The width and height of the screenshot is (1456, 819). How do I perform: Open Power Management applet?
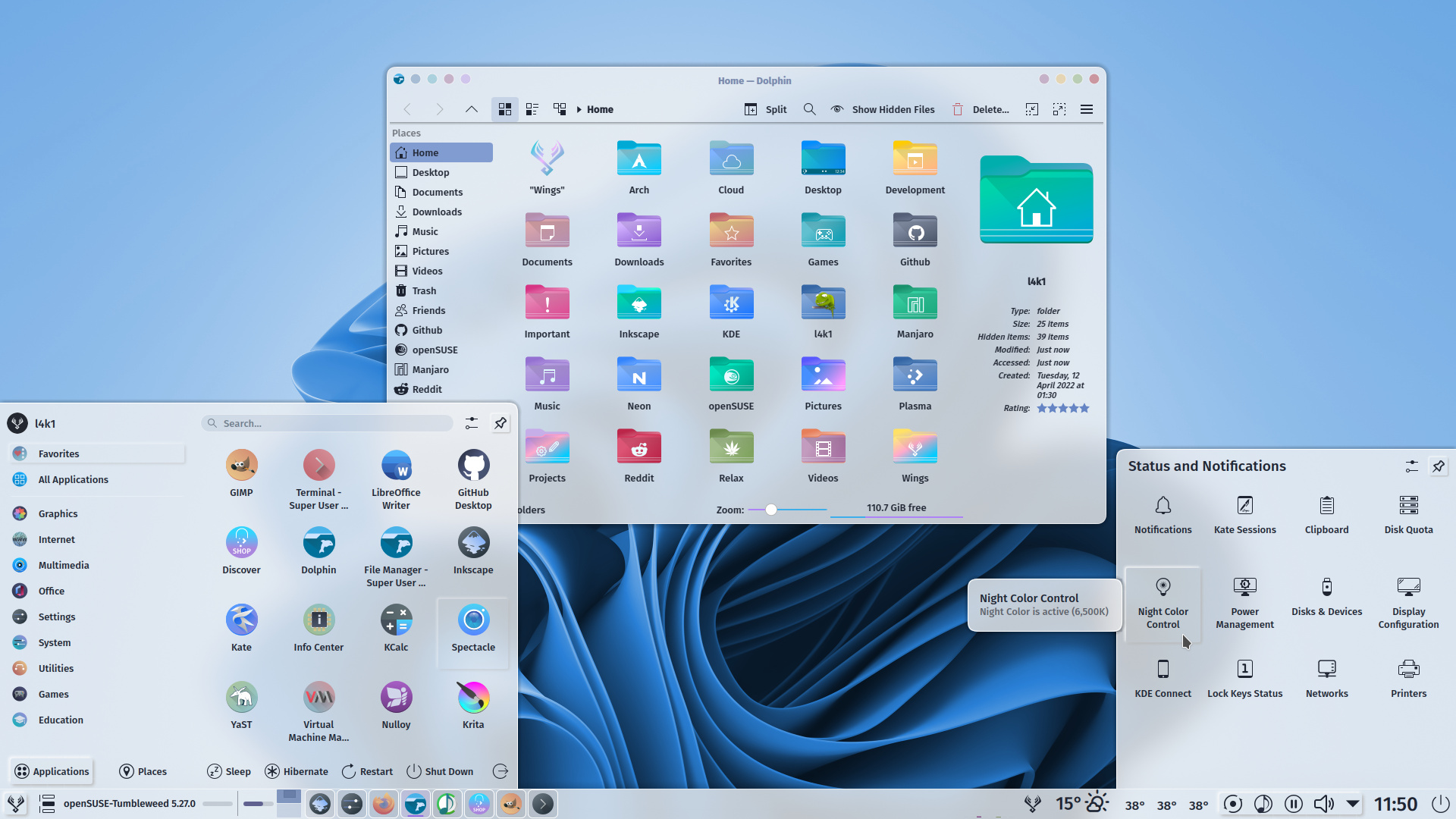[x=1244, y=603]
